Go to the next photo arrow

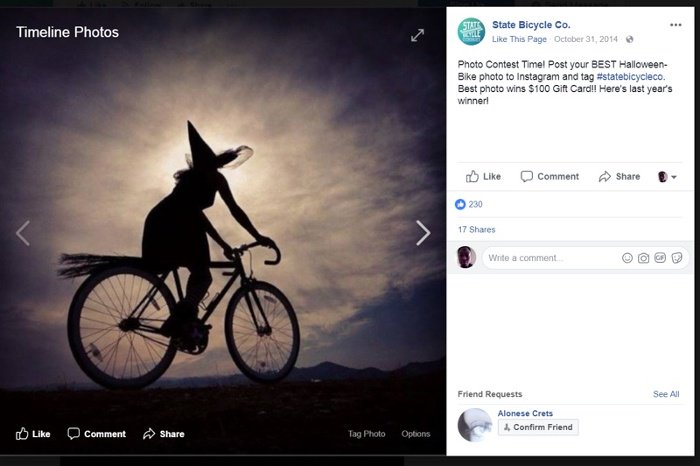click(423, 233)
